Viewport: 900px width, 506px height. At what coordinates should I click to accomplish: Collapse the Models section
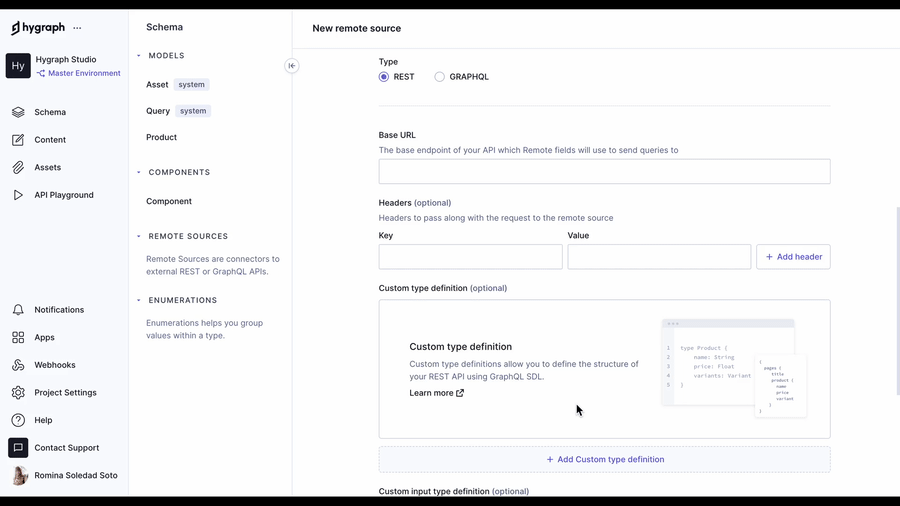[139, 56]
